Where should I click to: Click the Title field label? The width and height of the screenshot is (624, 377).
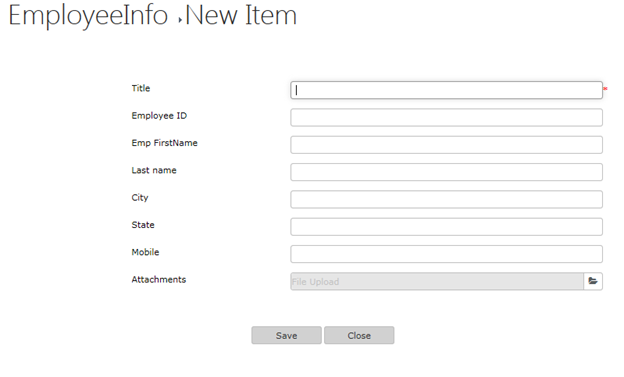point(141,88)
